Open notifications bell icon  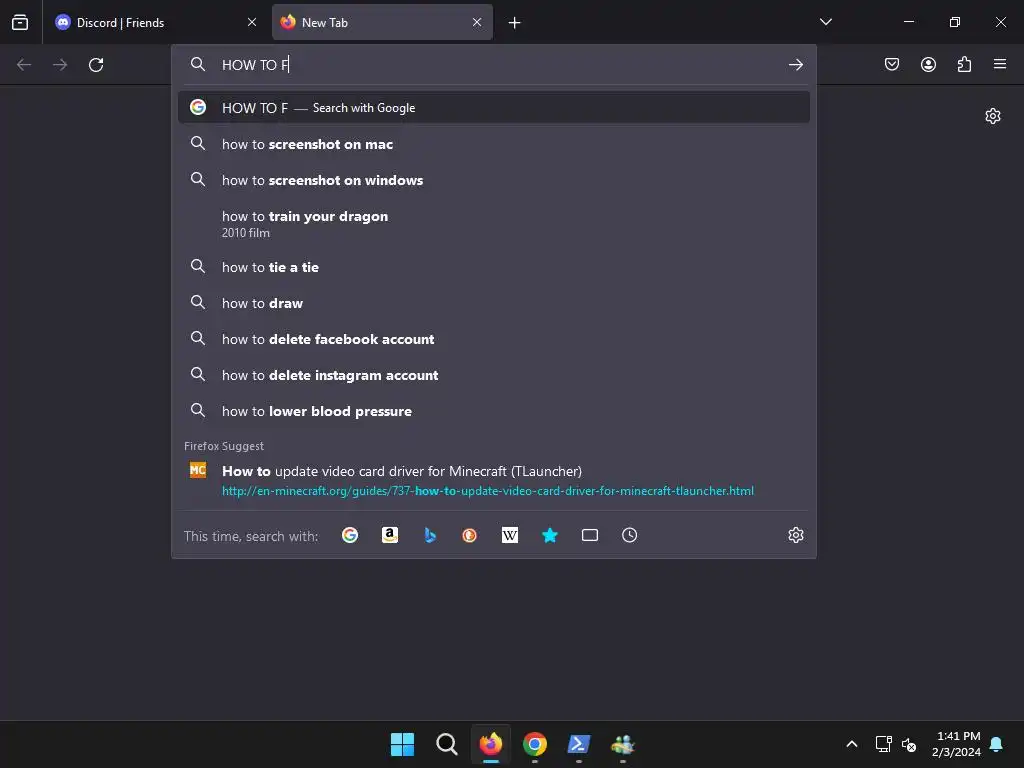(997, 744)
